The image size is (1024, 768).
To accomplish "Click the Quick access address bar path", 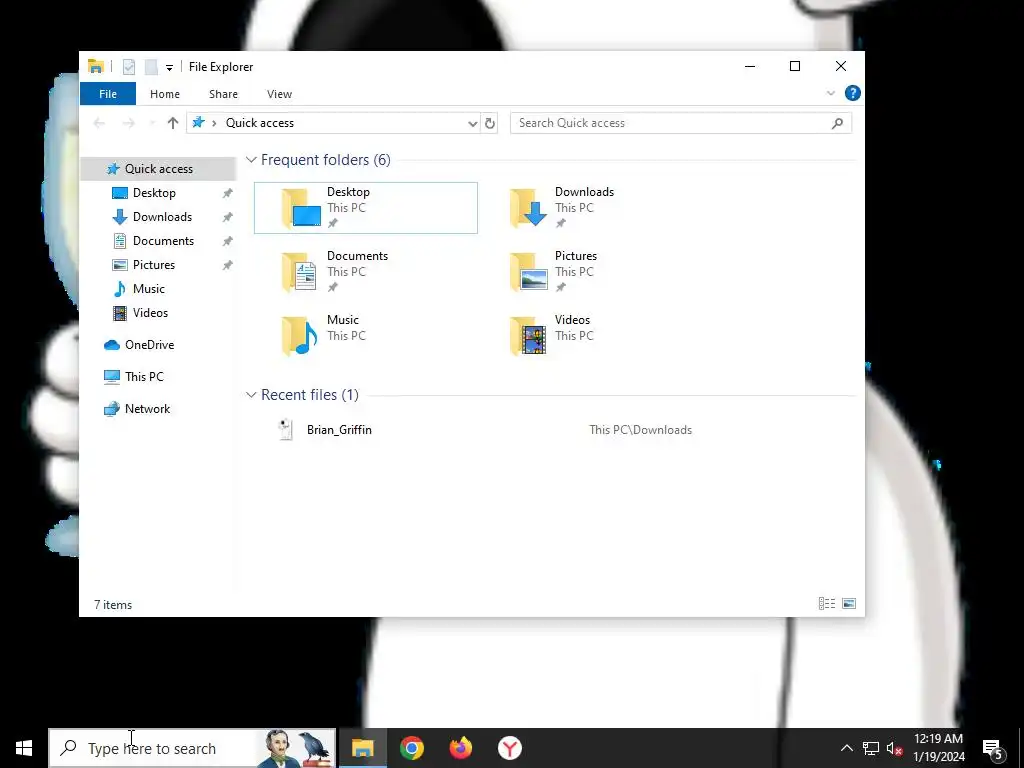I will [x=260, y=123].
